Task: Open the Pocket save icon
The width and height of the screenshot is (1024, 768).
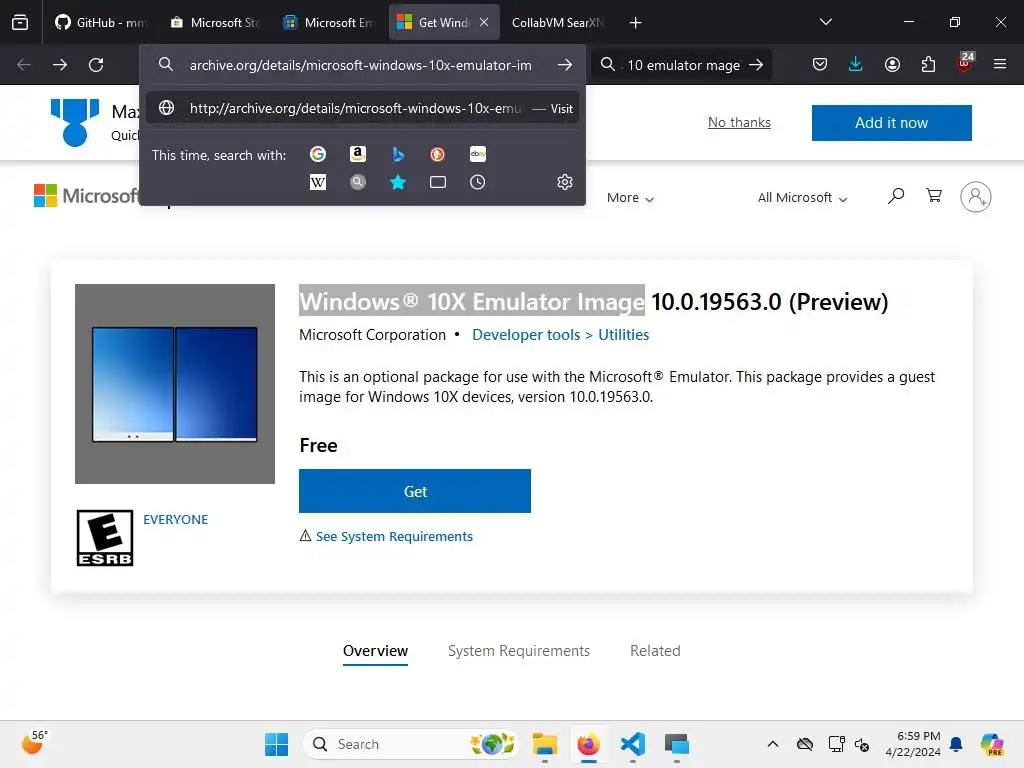Action: click(820, 65)
